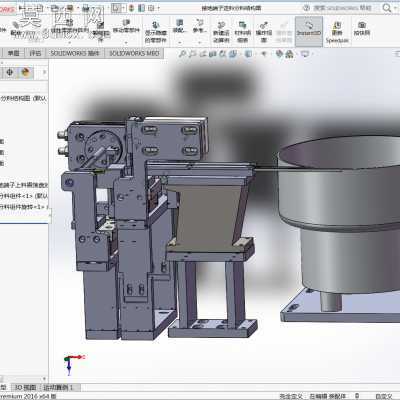Expand the Move Component dropdown arrow
Screen dimensions: 400x400
point(126,43)
